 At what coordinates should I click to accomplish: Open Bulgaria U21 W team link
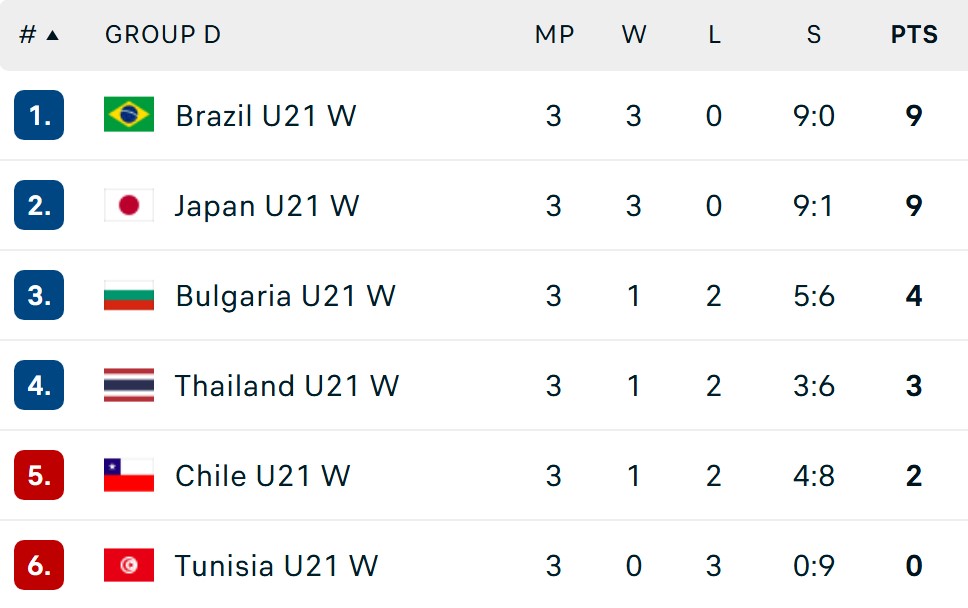click(x=285, y=296)
